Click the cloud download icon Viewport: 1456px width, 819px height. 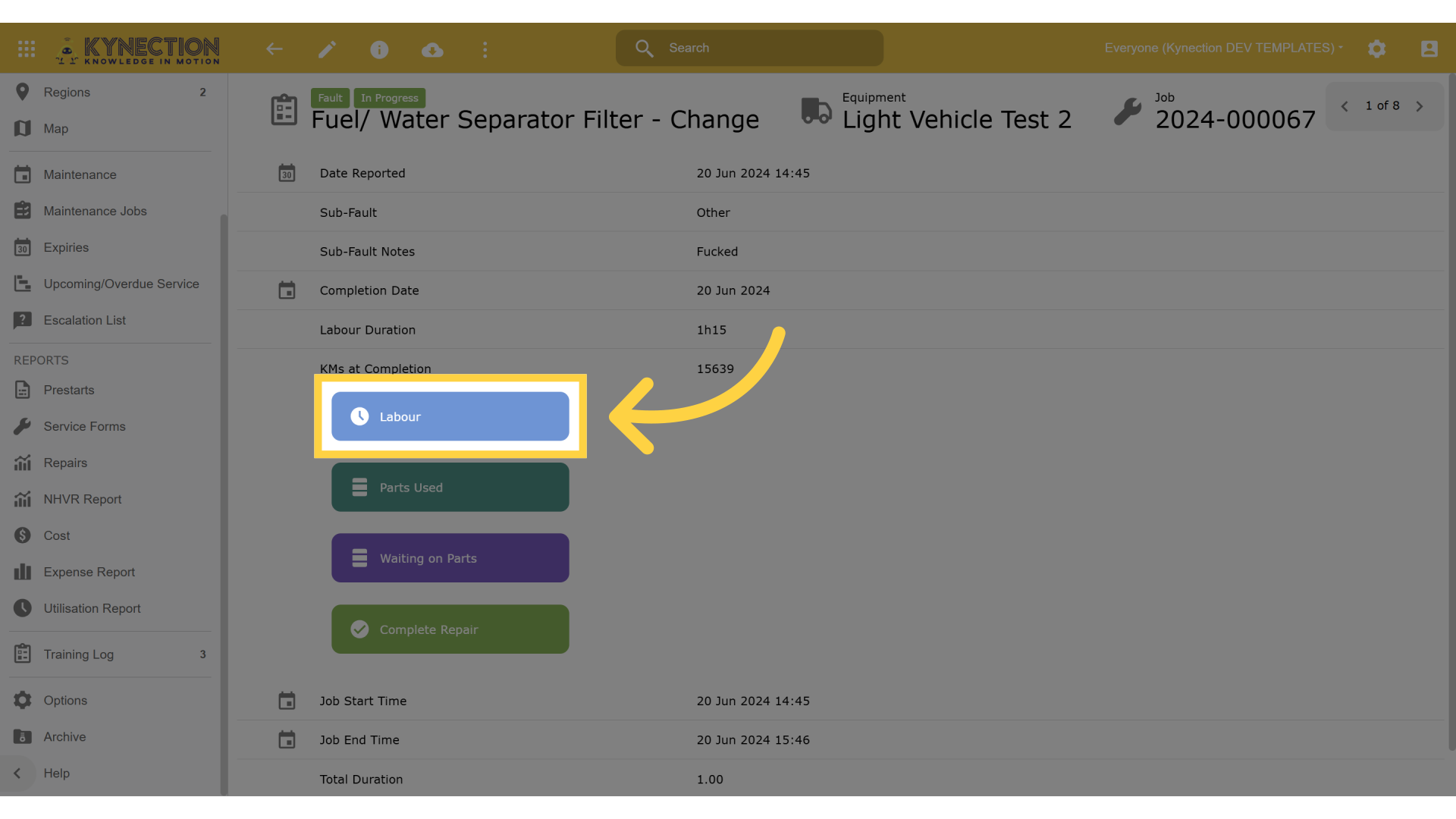click(432, 50)
